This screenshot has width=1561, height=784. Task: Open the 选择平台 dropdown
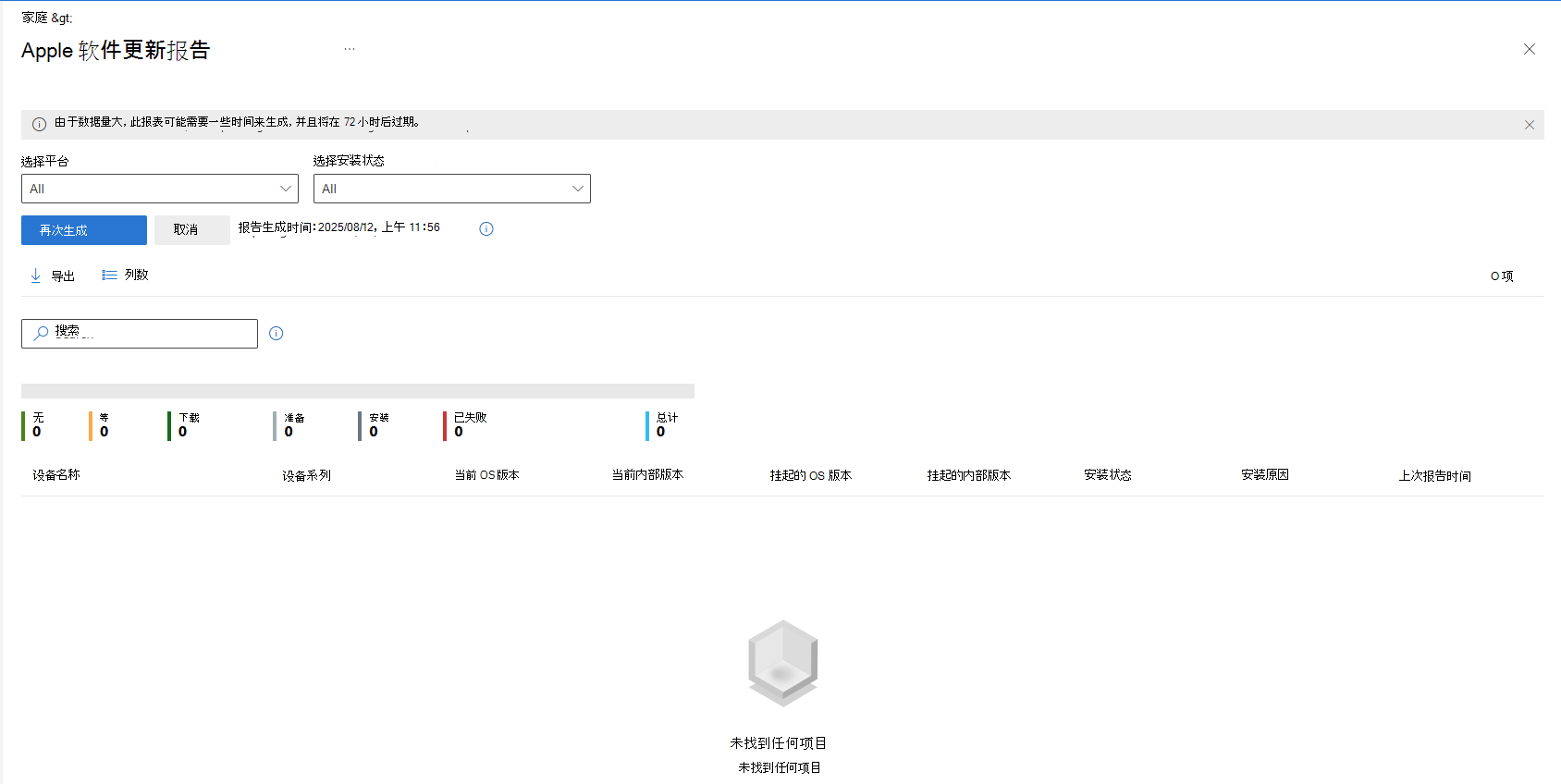tap(160, 189)
